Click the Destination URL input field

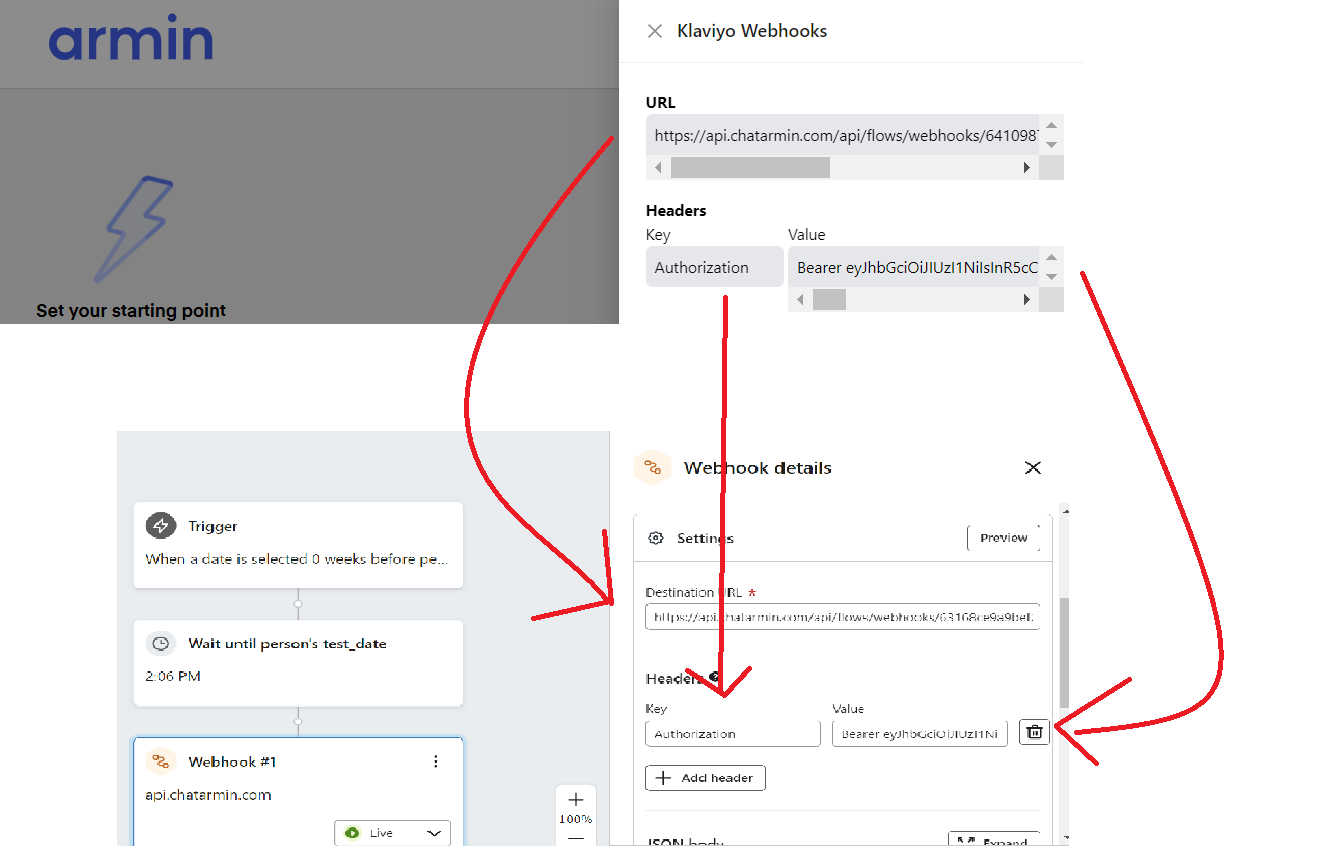[x=842, y=617]
